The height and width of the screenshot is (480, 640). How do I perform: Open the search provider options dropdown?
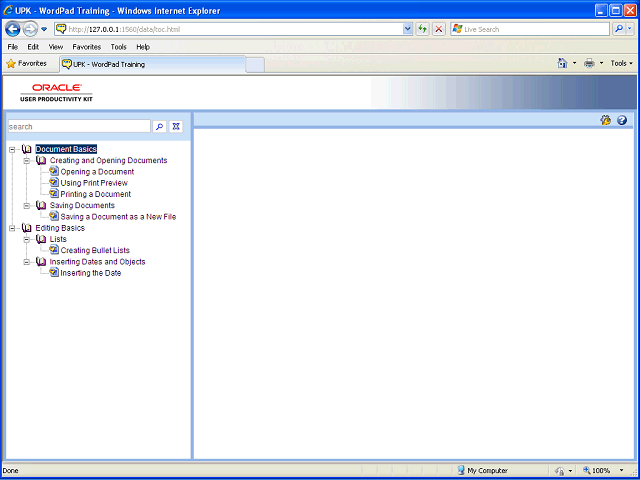pyautogui.click(x=630, y=29)
